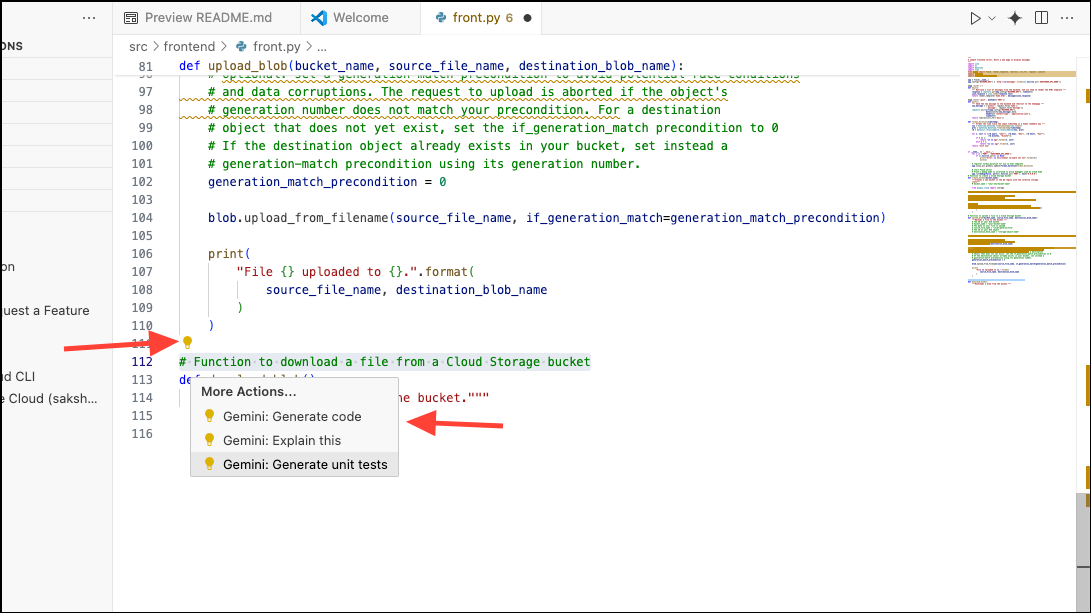
Task: Click unsaved dot on front.py tab
Action: [x=527, y=18]
